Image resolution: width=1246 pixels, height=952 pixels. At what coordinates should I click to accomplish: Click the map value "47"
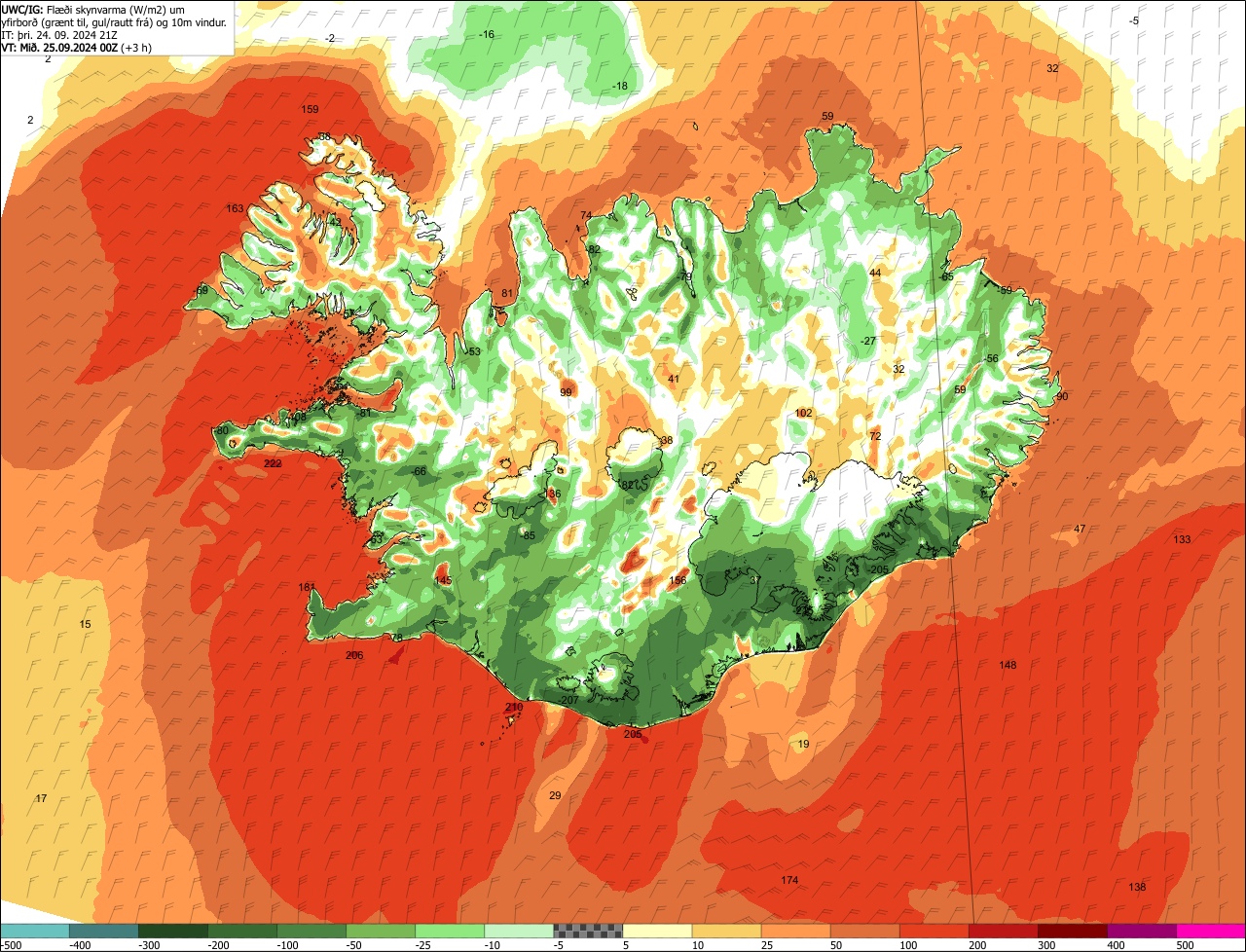pyautogui.click(x=1080, y=529)
